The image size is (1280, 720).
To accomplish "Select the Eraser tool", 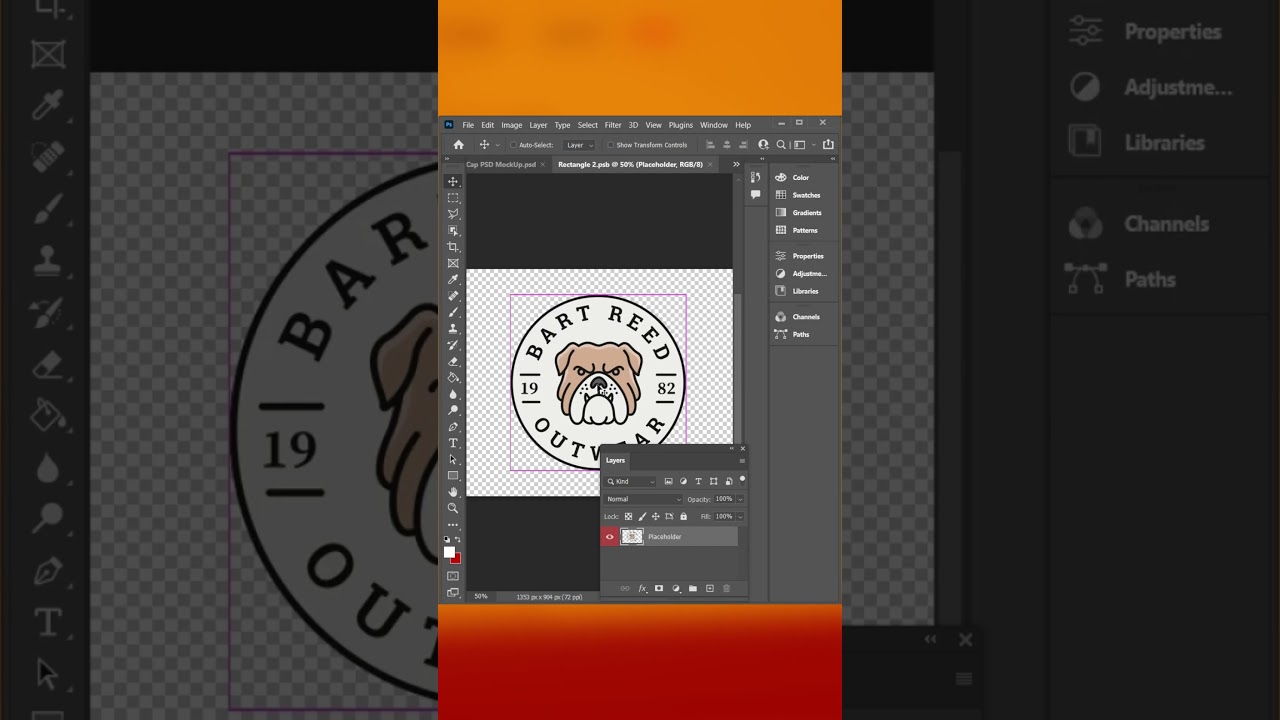I will click(x=453, y=361).
